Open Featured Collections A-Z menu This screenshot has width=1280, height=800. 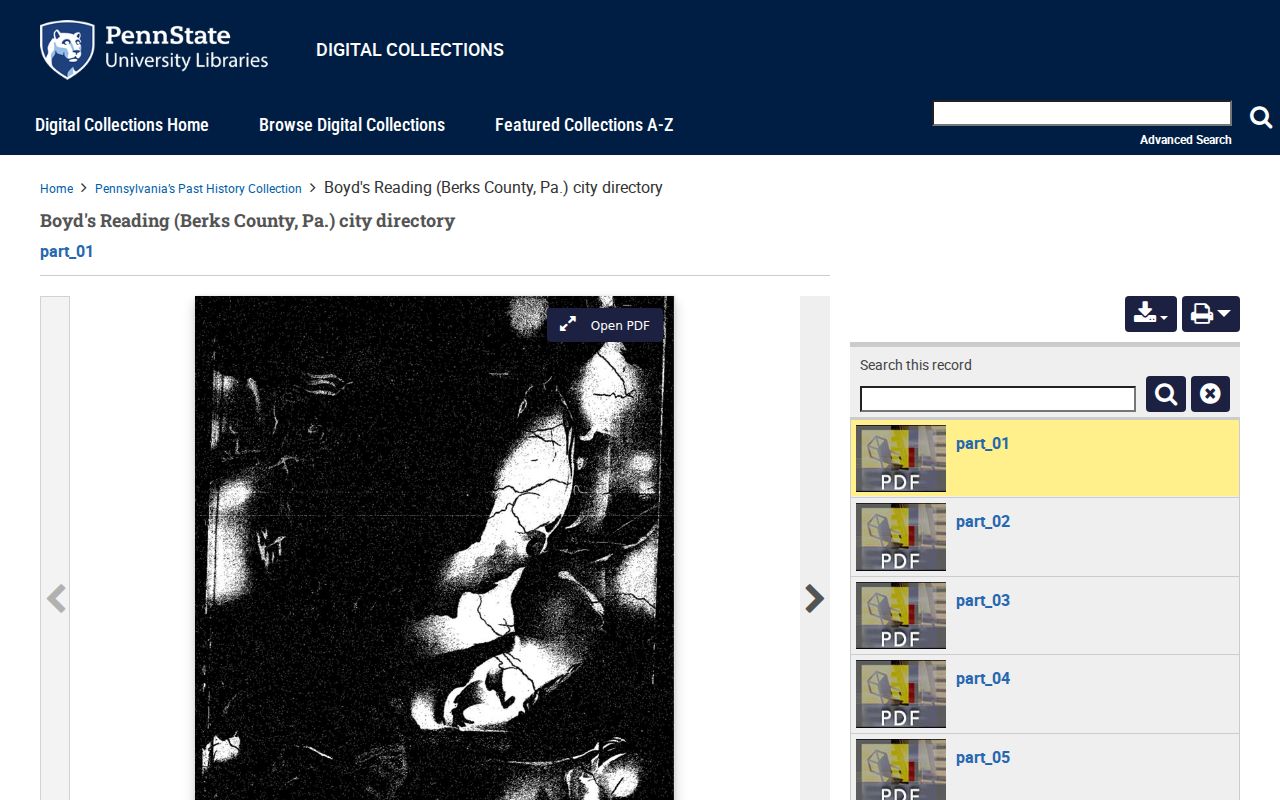584,125
